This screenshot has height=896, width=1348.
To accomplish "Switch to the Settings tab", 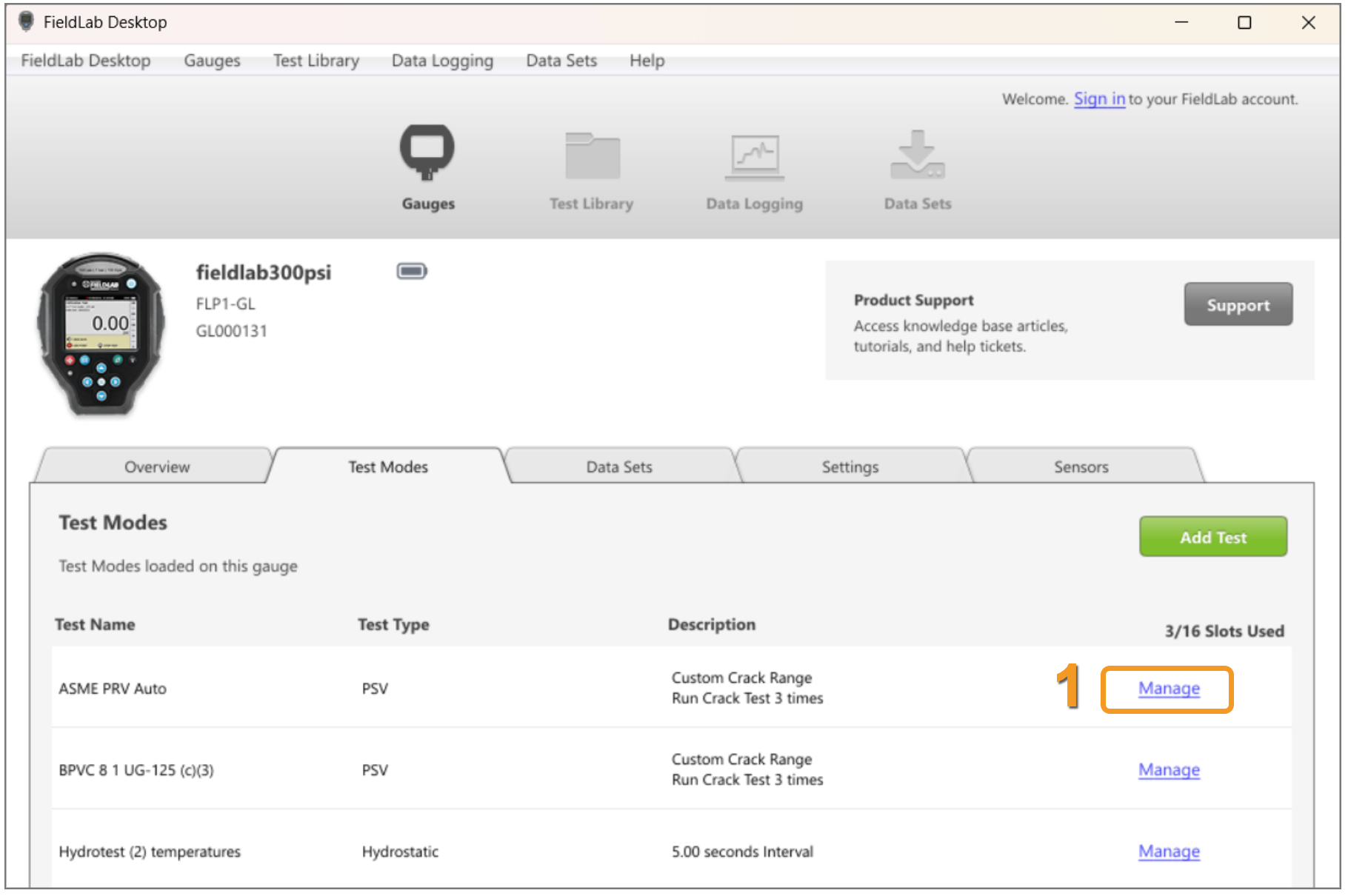I will pyautogui.click(x=850, y=467).
